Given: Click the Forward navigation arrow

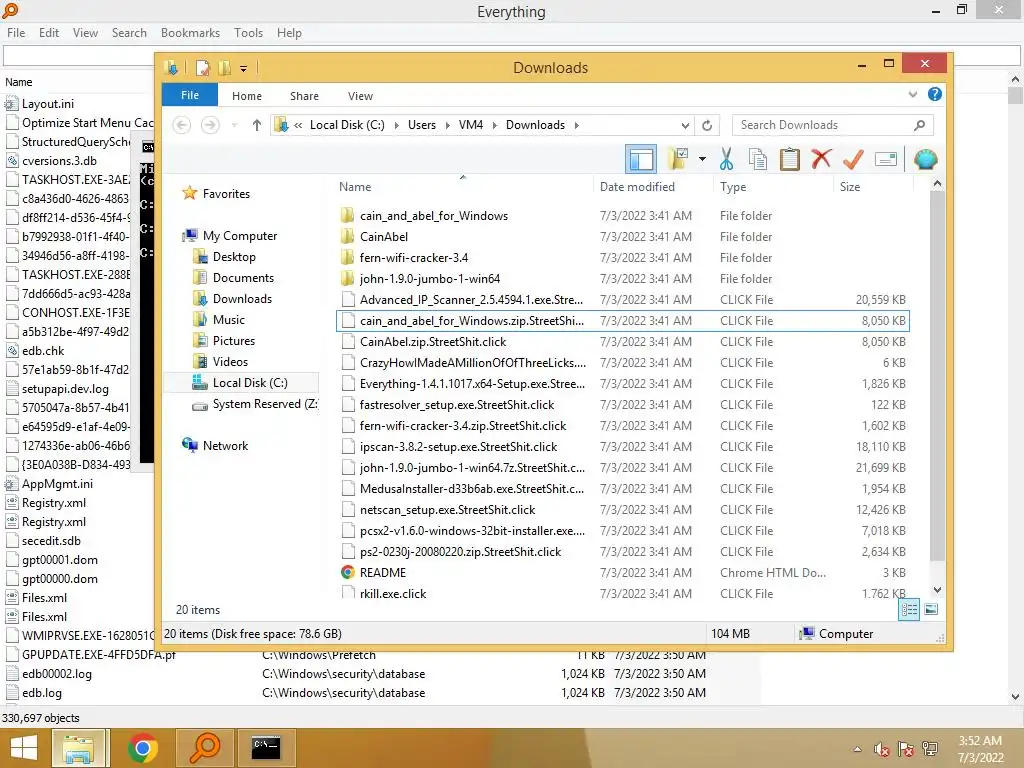Looking at the screenshot, I should tap(210, 125).
